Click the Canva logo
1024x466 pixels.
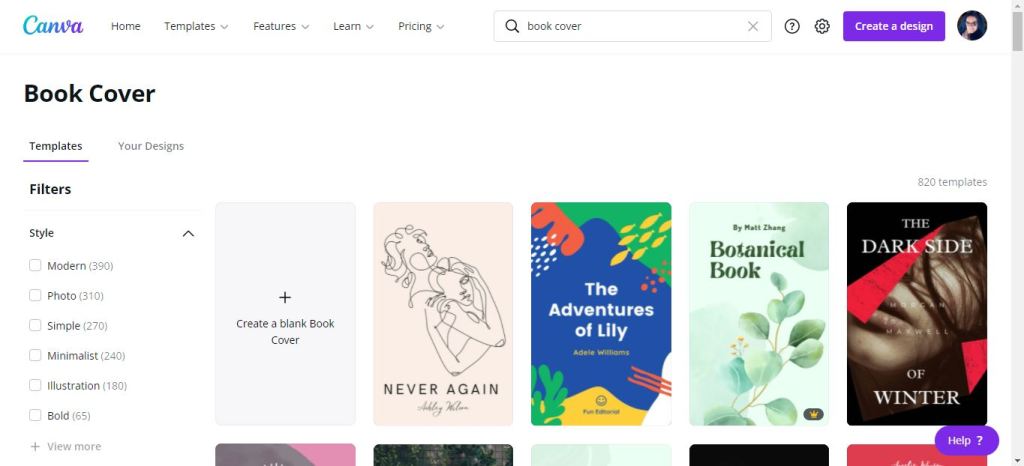[51, 26]
